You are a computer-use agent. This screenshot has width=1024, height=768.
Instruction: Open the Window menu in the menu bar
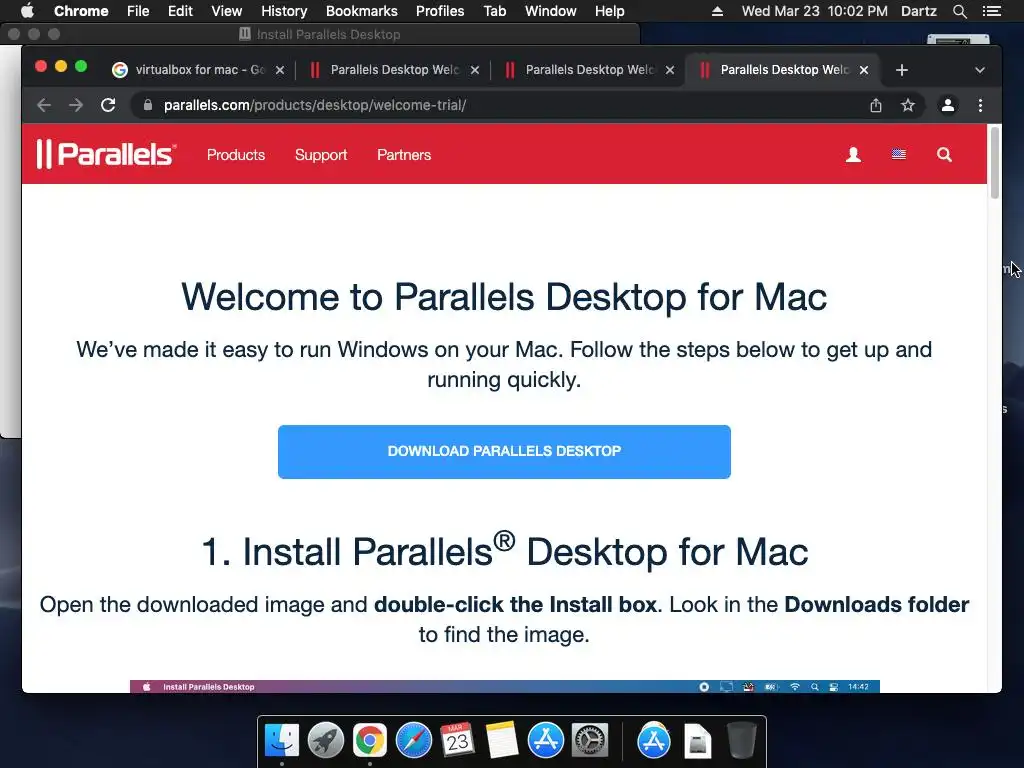(x=551, y=11)
